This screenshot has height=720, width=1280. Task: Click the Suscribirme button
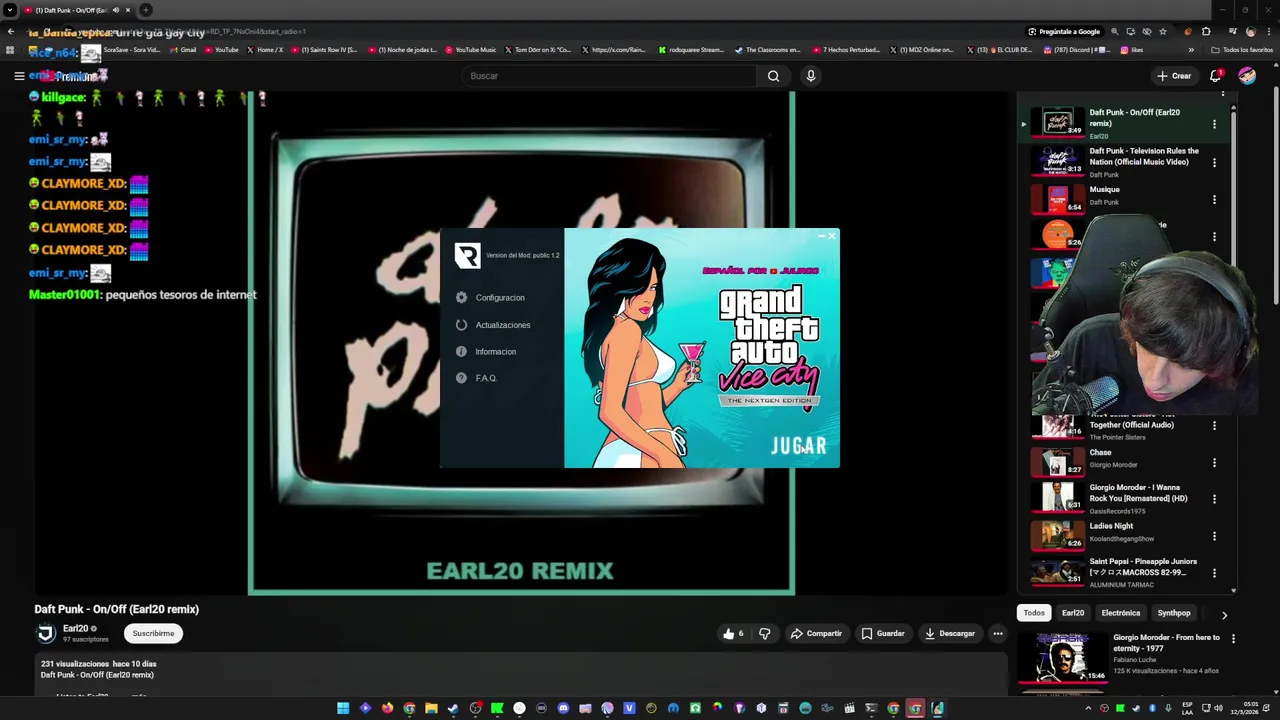[153, 633]
